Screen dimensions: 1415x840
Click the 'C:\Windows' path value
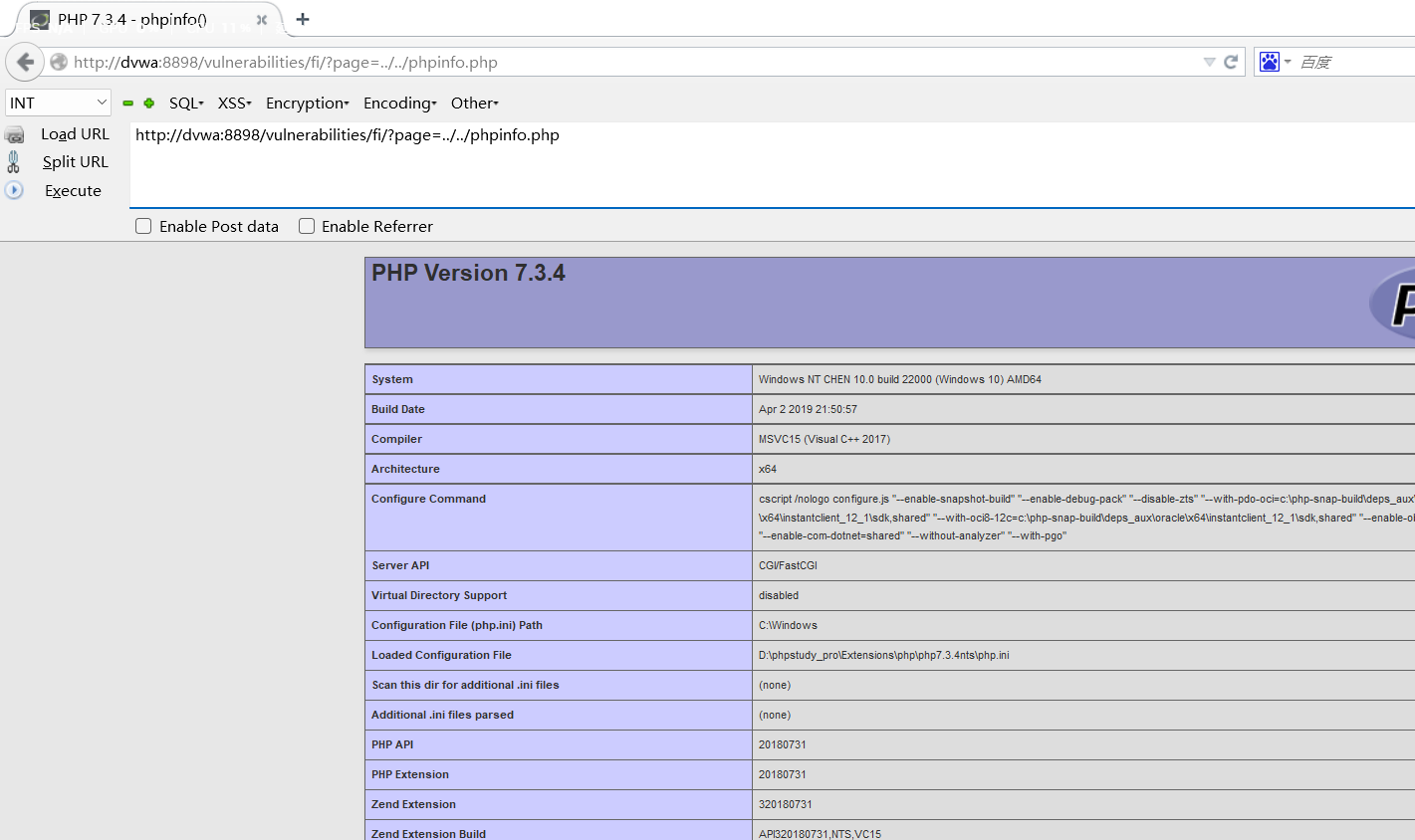[x=788, y=625]
